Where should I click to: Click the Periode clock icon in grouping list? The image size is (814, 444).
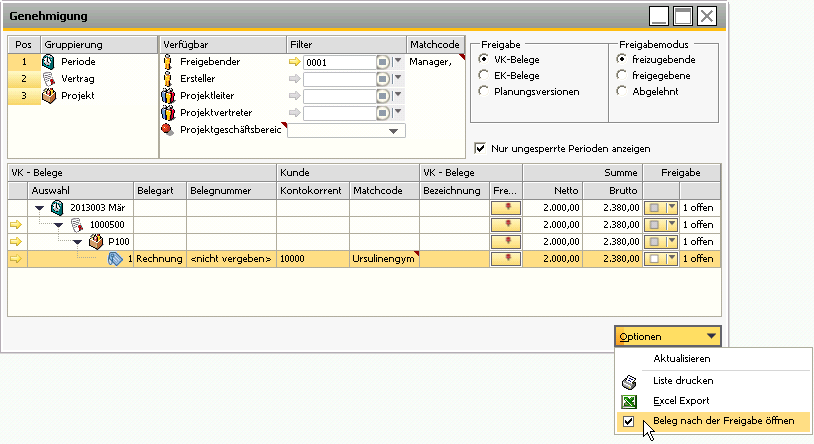coord(48,62)
